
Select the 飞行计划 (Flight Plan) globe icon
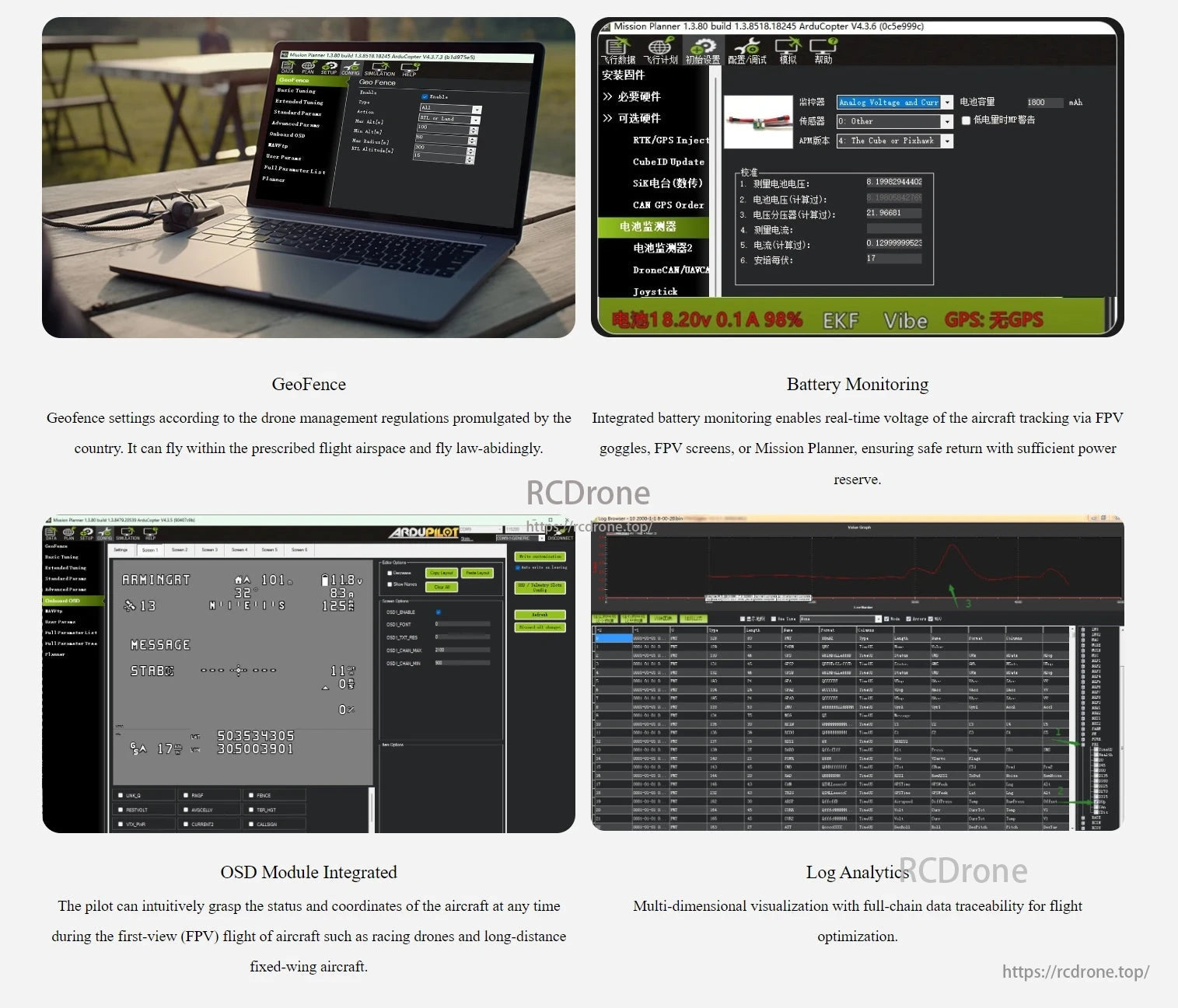click(x=659, y=49)
